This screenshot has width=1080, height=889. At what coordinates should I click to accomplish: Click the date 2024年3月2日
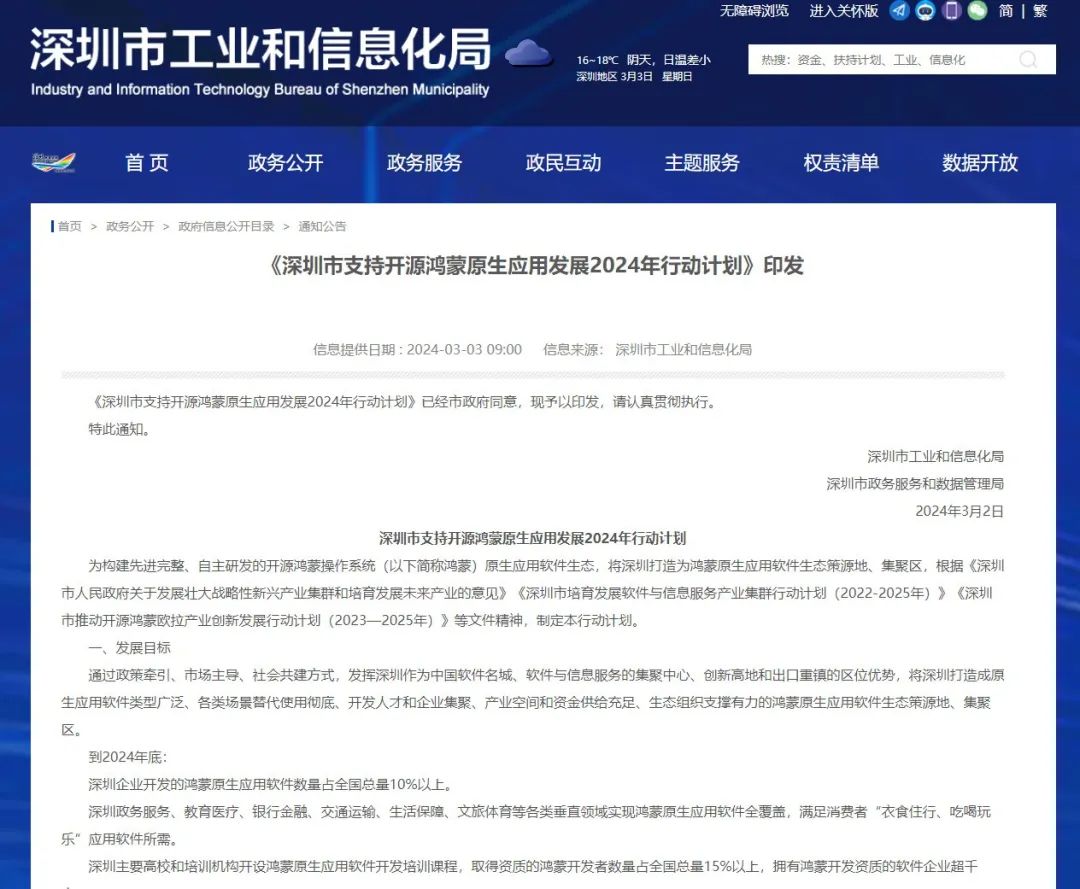click(x=959, y=511)
